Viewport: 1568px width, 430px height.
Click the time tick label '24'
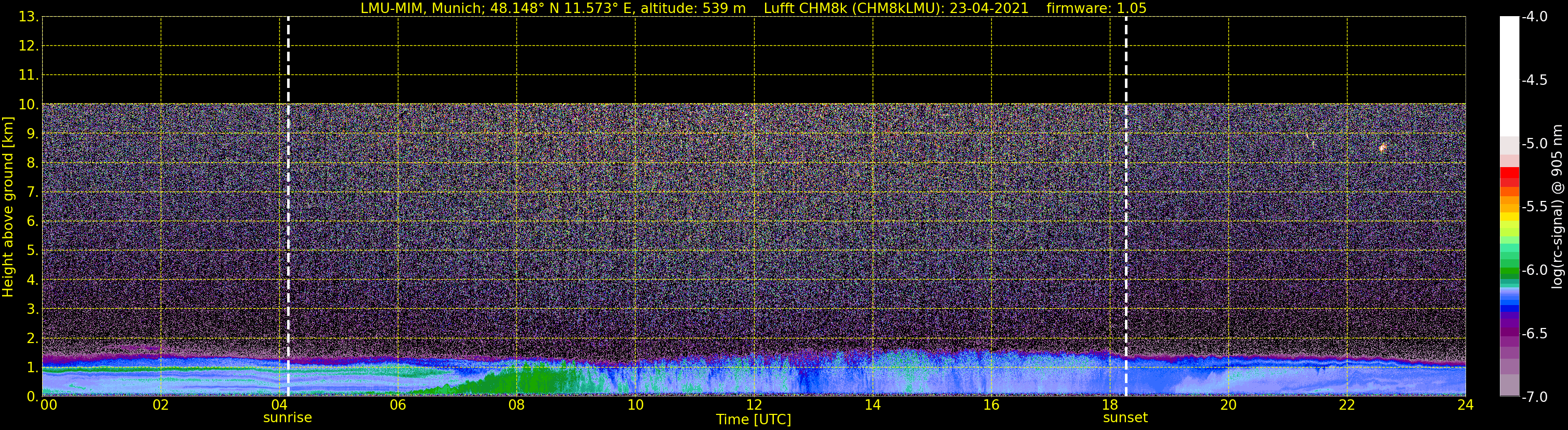pos(1466,405)
